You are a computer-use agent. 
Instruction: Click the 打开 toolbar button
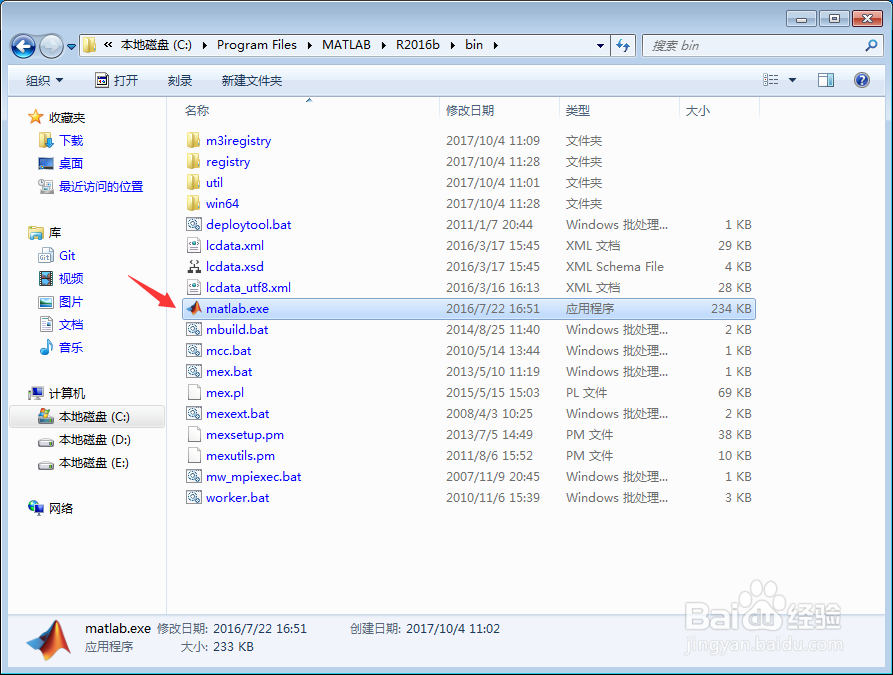click(117, 80)
